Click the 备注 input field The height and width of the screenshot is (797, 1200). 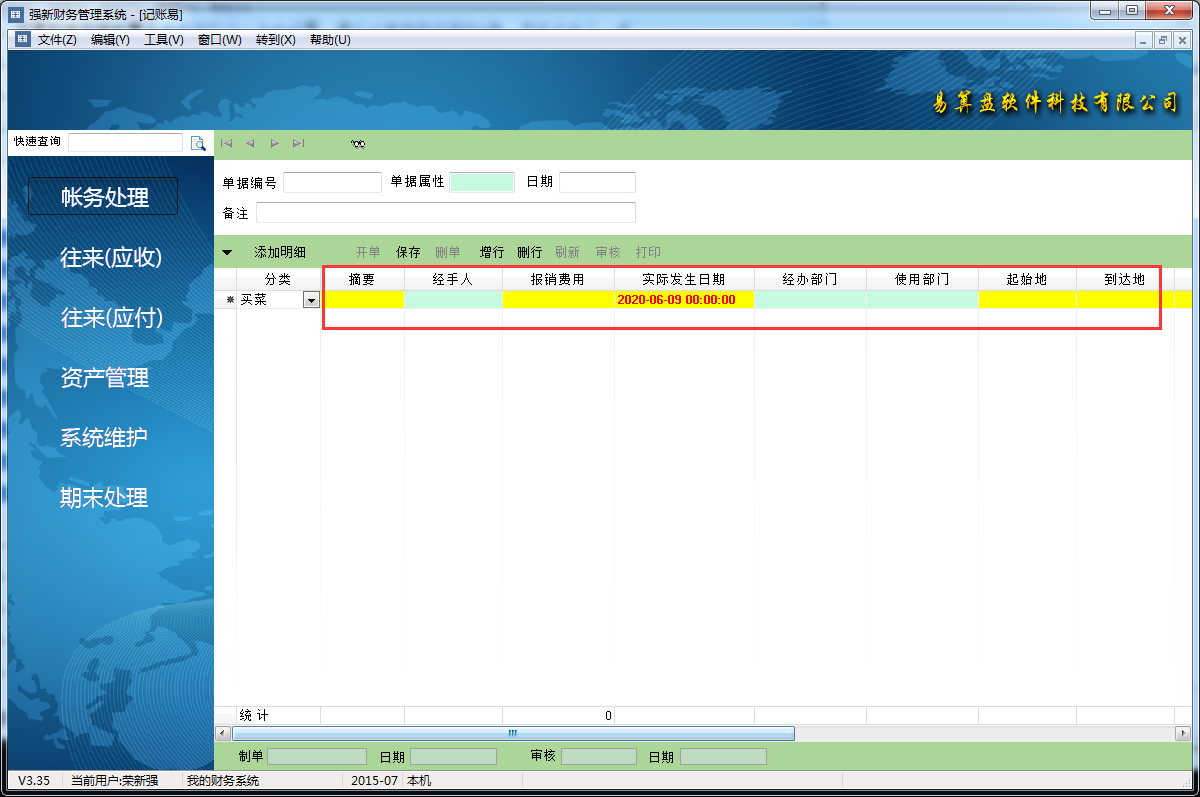(446, 212)
